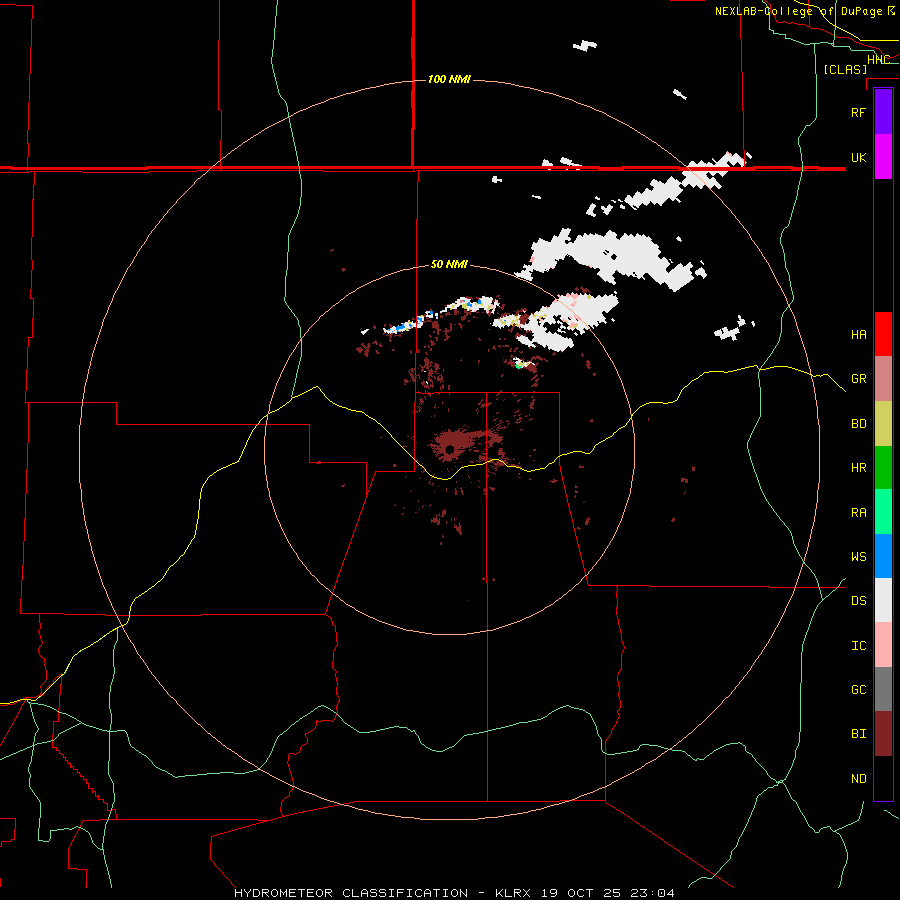Select the dusty pink GR legend swatch
Viewport: 900px width, 900px height.
tap(883, 379)
